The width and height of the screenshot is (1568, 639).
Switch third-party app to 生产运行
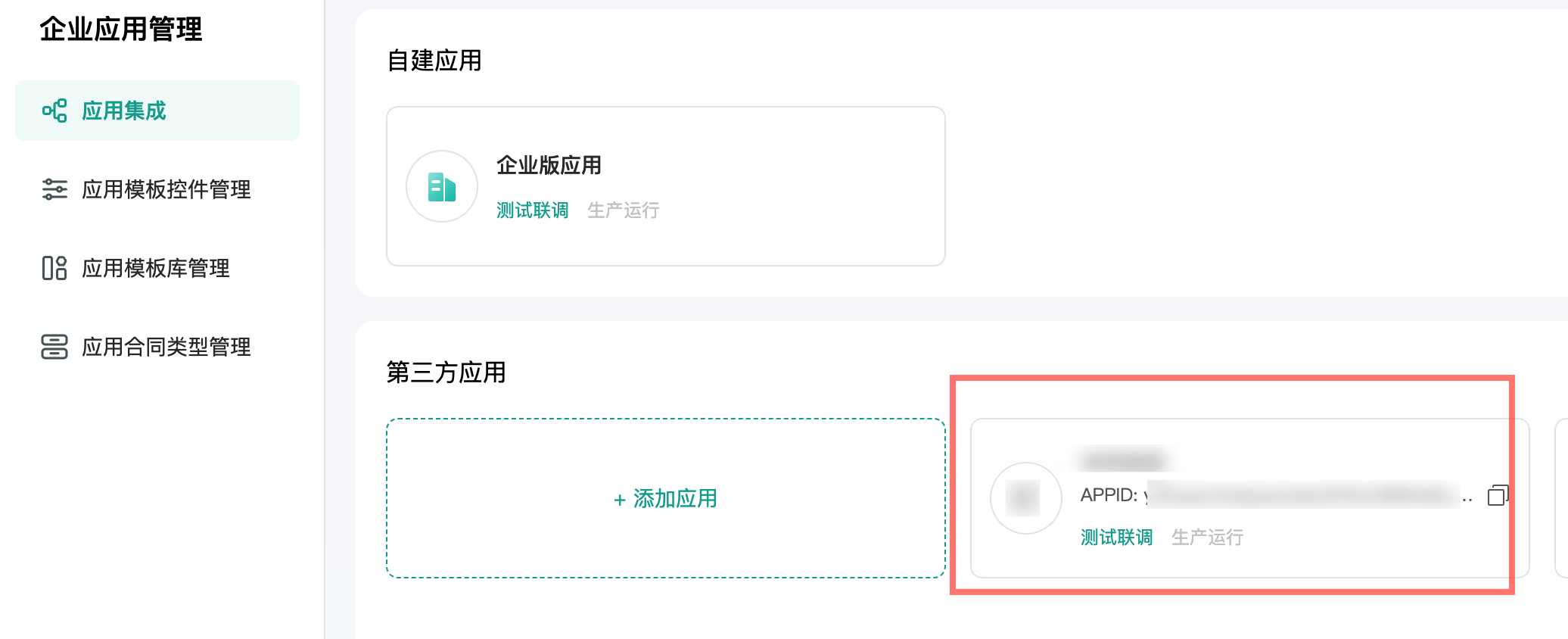pos(1208,537)
